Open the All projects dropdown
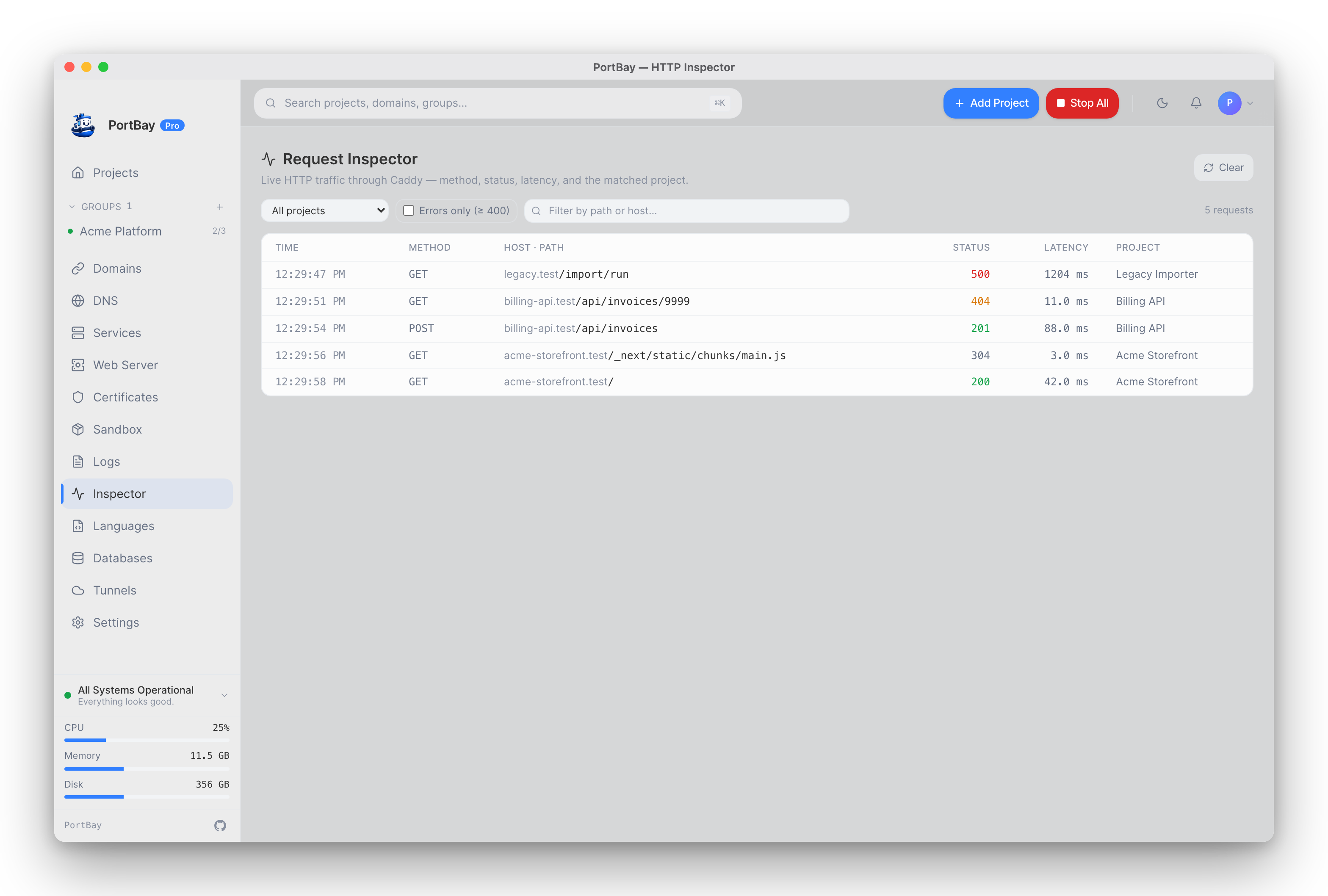 [324, 210]
